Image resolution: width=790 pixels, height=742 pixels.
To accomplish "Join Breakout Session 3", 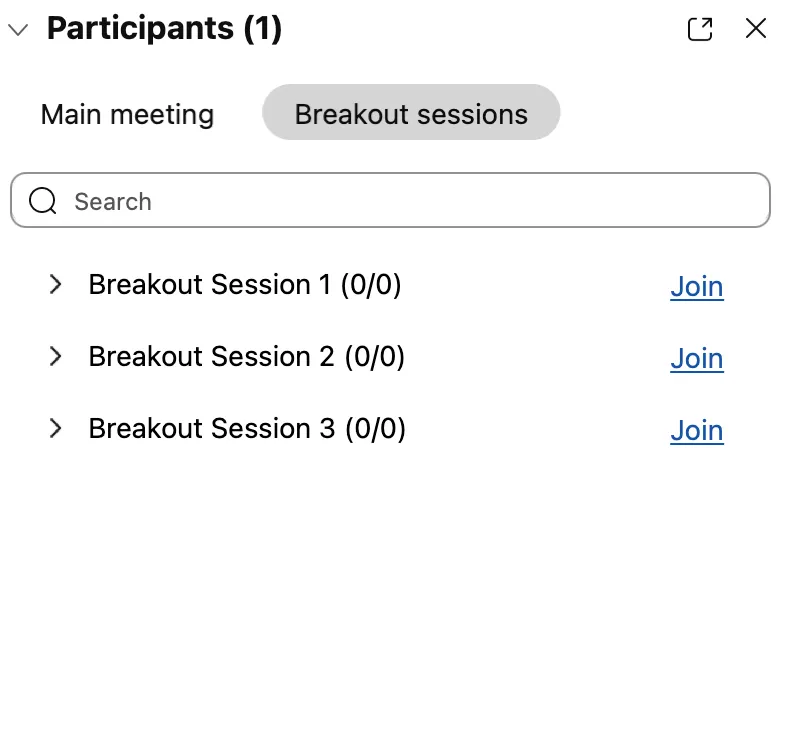I will pyautogui.click(x=696, y=431).
